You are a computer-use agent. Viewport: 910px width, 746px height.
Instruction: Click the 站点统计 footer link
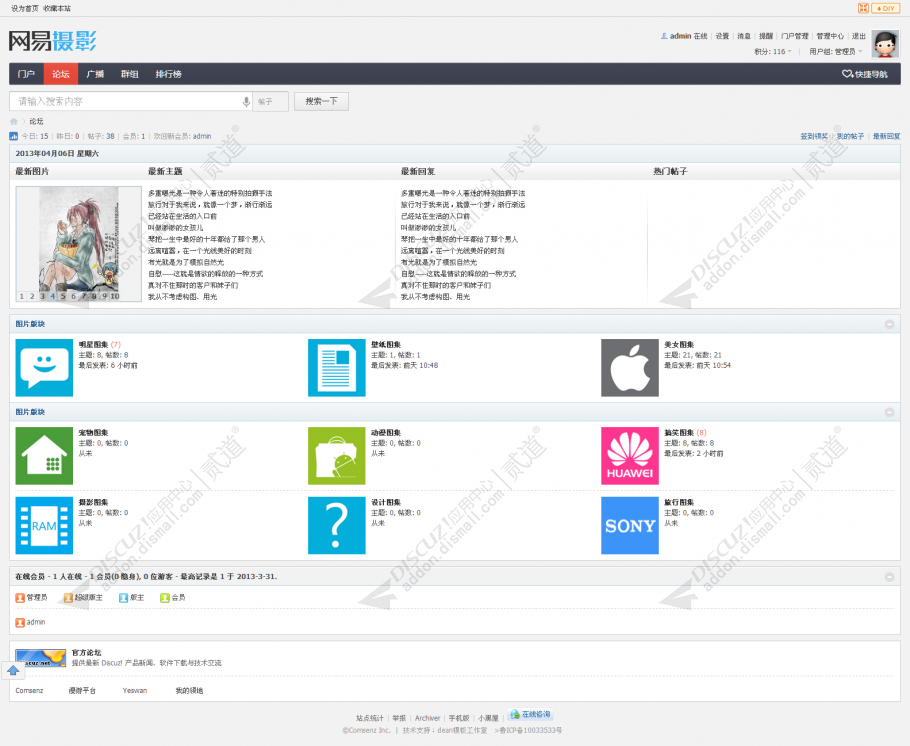[370, 718]
